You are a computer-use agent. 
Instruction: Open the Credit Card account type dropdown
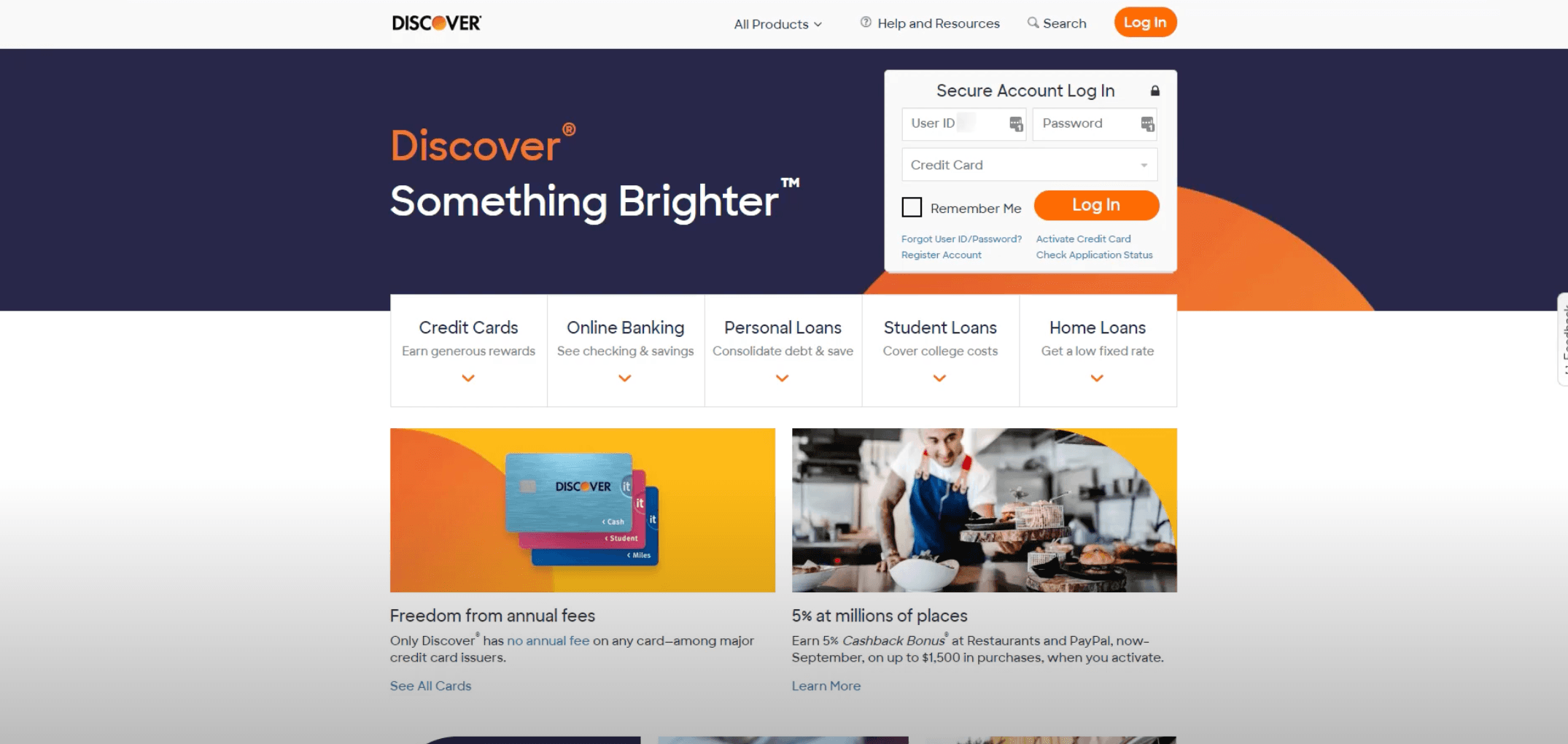[1029, 165]
